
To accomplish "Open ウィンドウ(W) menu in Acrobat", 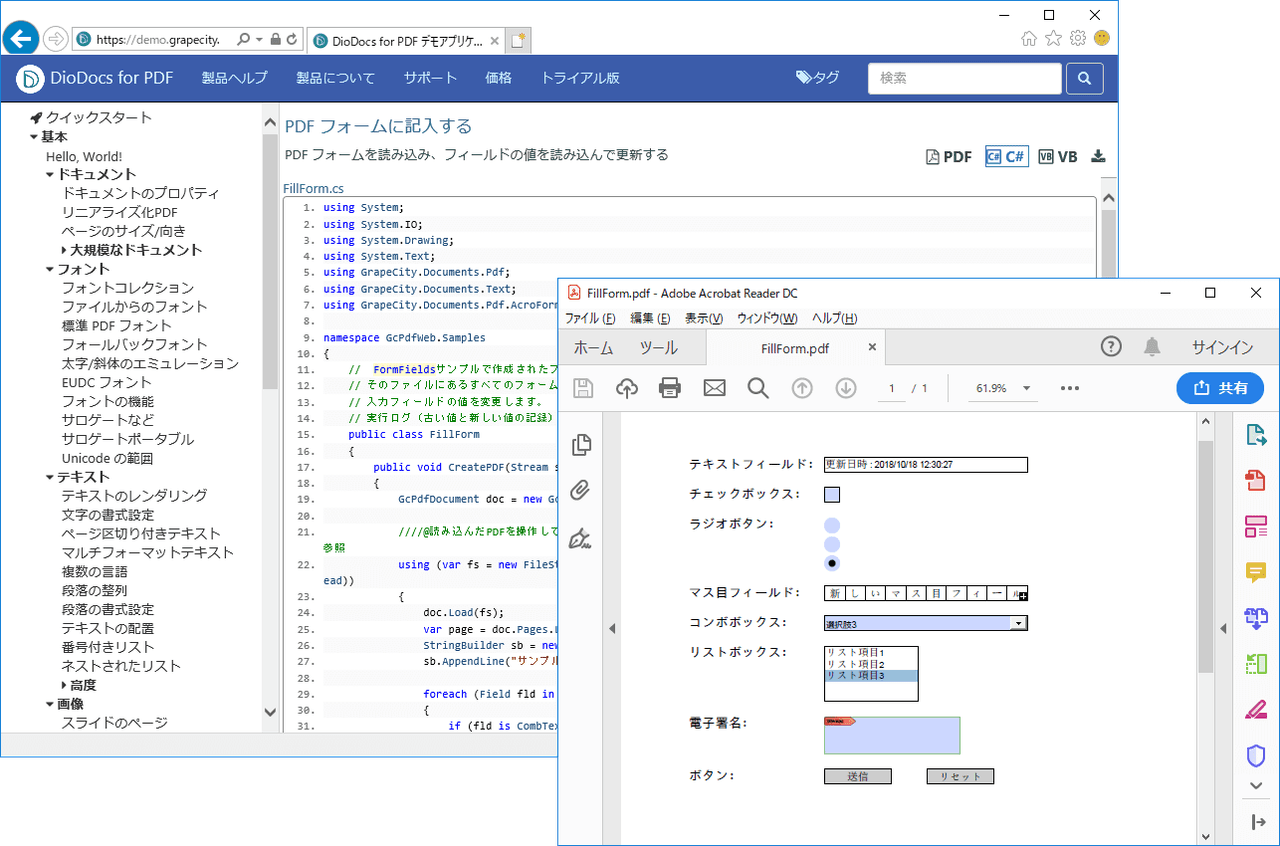I will pyautogui.click(x=767, y=318).
